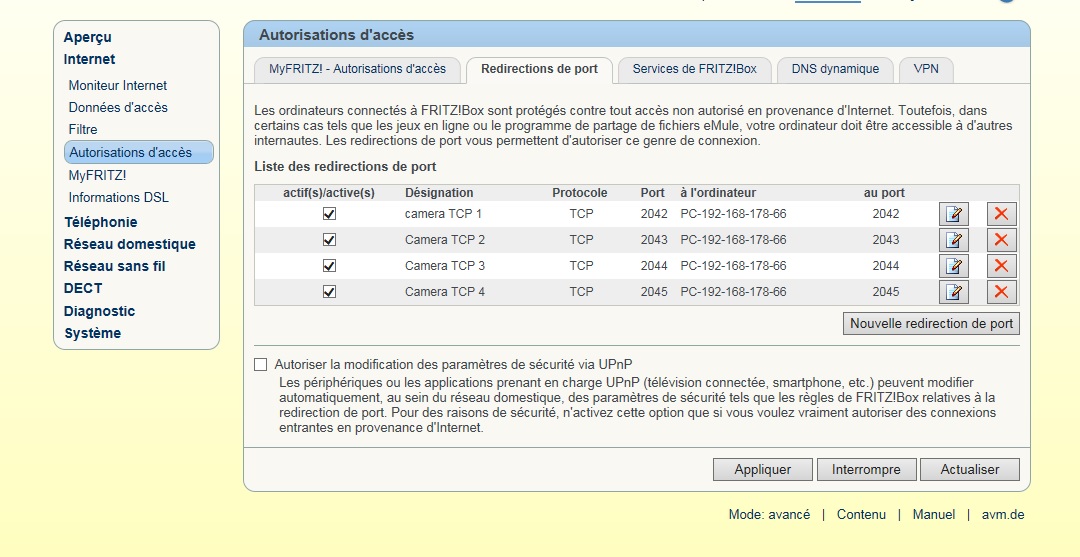Image resolution: width=1080 pixels, height=557 pixels.
Task: Edit the Camera TCP 3 redirection
Action: [953, 266]
